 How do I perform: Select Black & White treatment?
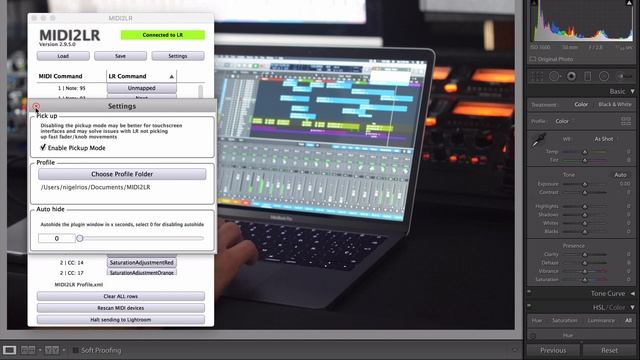[x=615, y=104]
